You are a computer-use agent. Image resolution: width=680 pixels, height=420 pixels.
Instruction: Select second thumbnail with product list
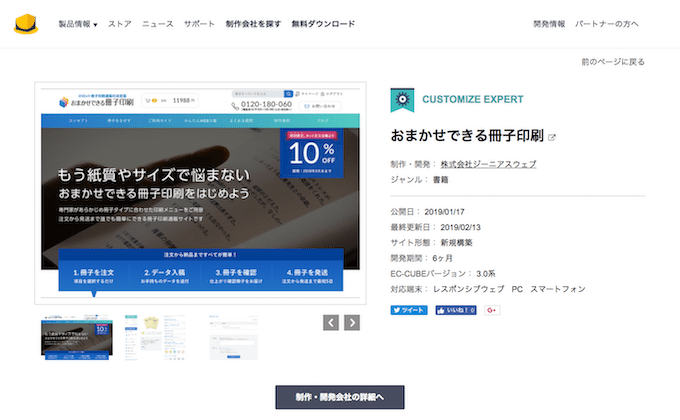tap(155, 338)
